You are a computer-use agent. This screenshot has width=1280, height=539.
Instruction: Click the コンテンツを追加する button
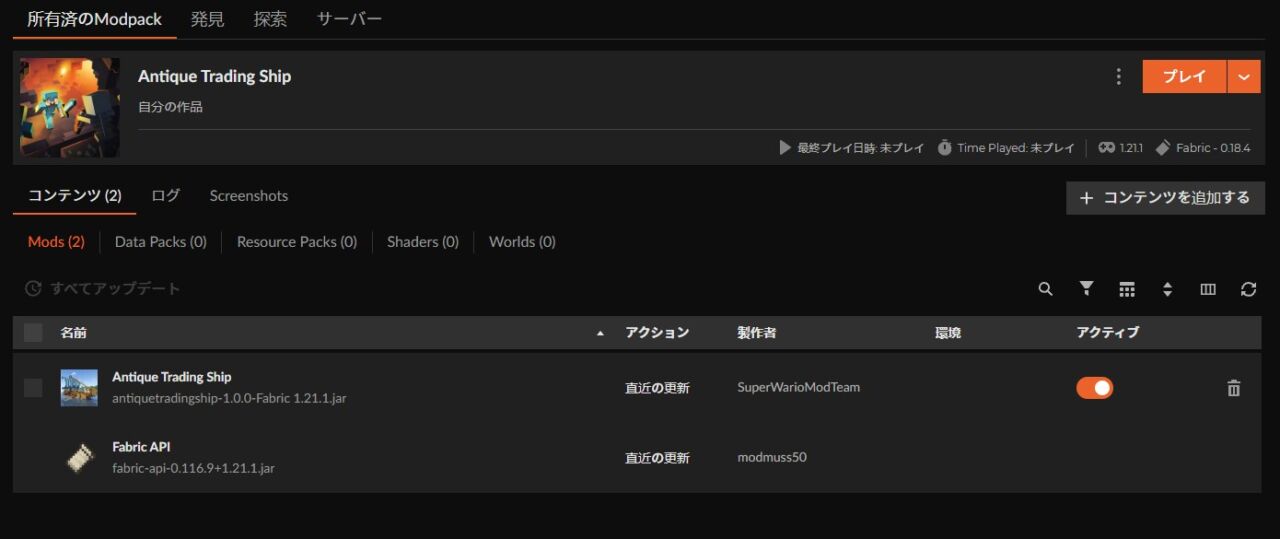tap(1166, 198)
